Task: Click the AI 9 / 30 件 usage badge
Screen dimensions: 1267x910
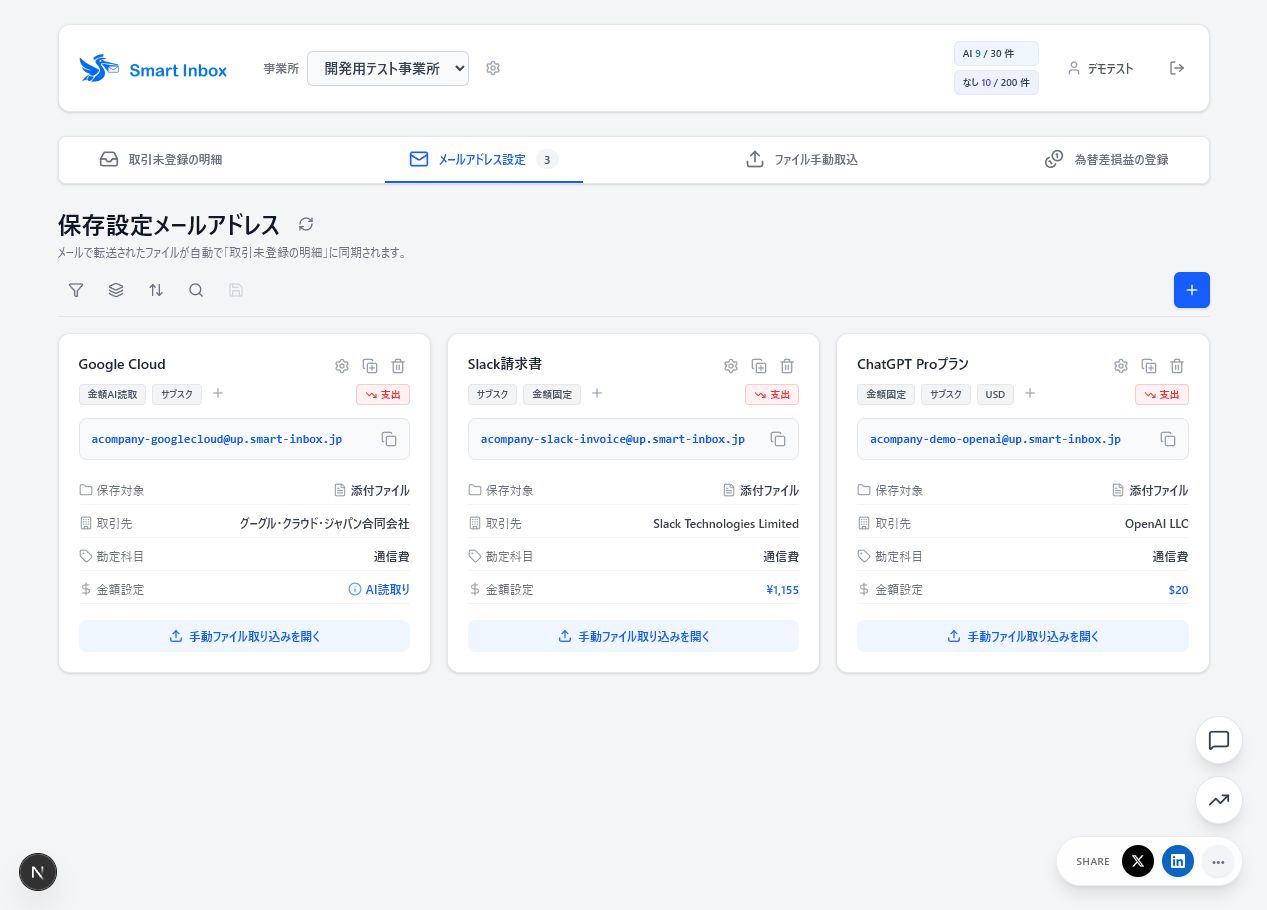Action: click(996, 53)
